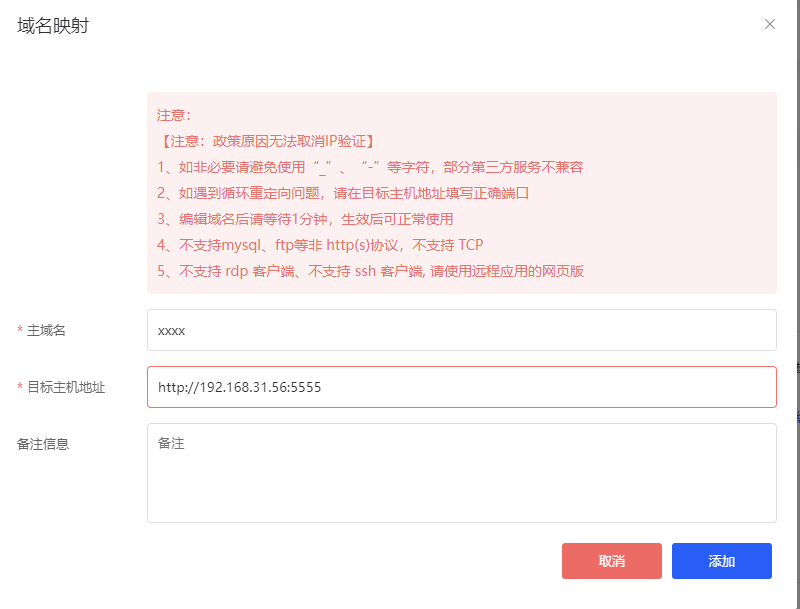
Task: Select notice item 2 about 循环重定向问题
Action: tap(342, 193)
